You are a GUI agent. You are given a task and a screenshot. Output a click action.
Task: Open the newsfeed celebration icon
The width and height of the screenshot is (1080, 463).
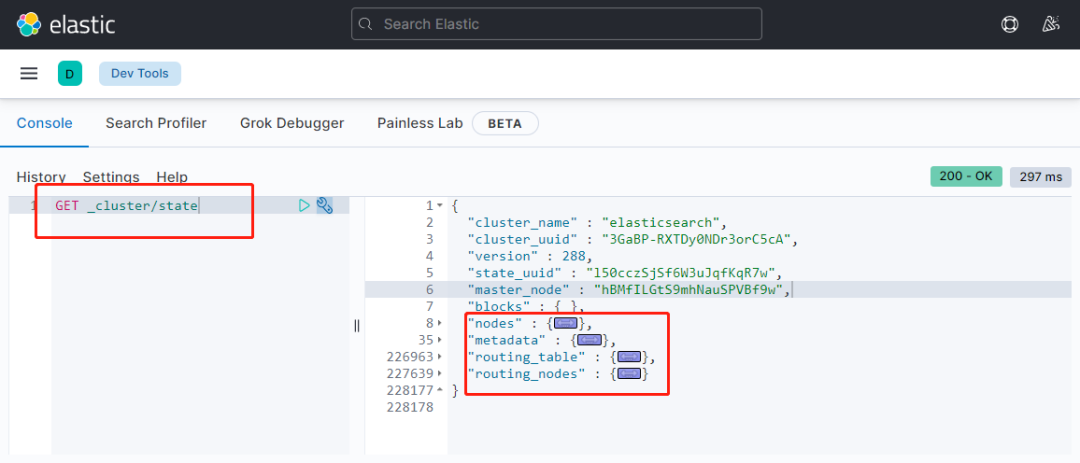tap(1050, 24)
